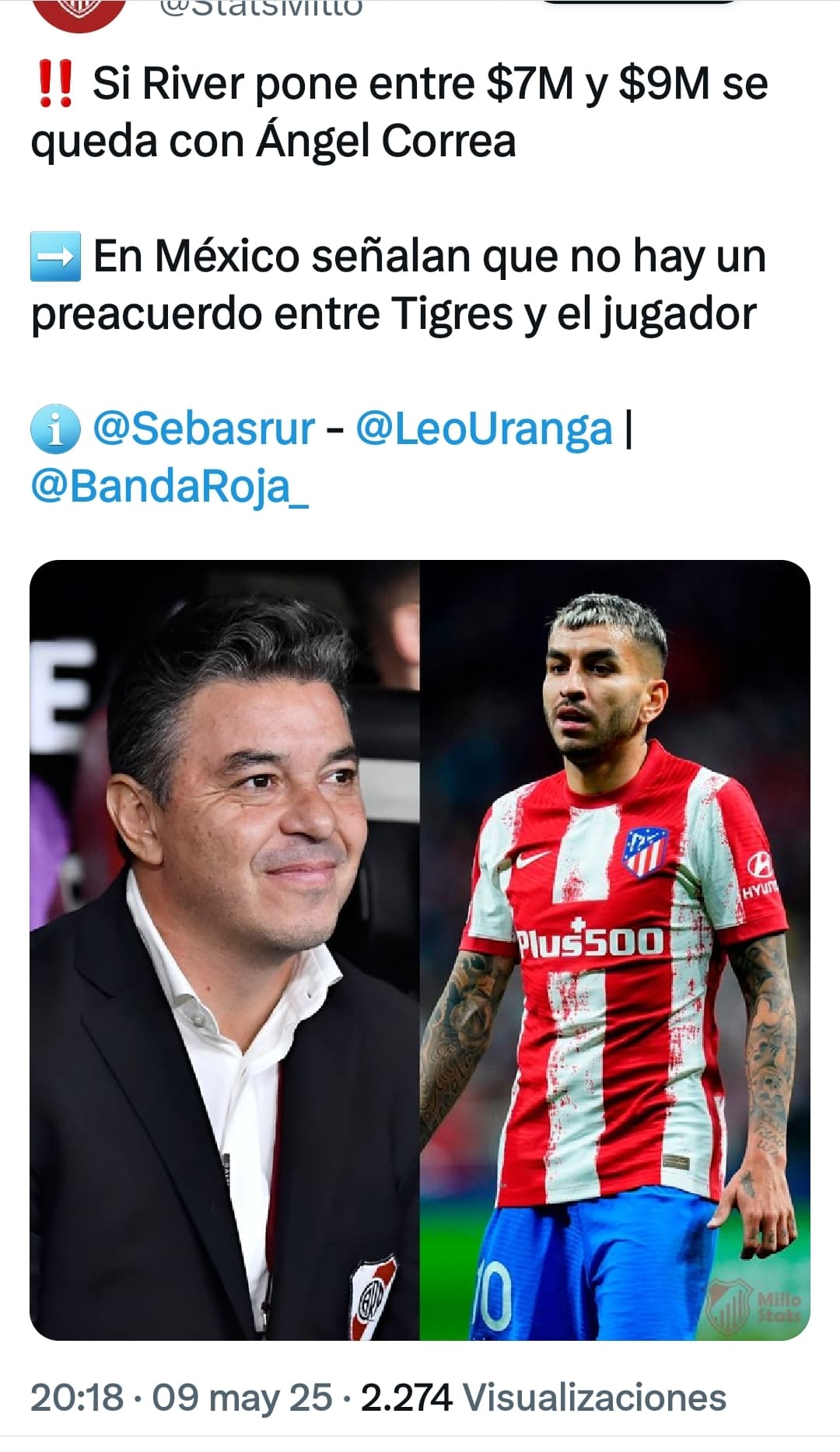Tap the dark pill button at top
The image size is (840, 1452).
click(639, 2)
